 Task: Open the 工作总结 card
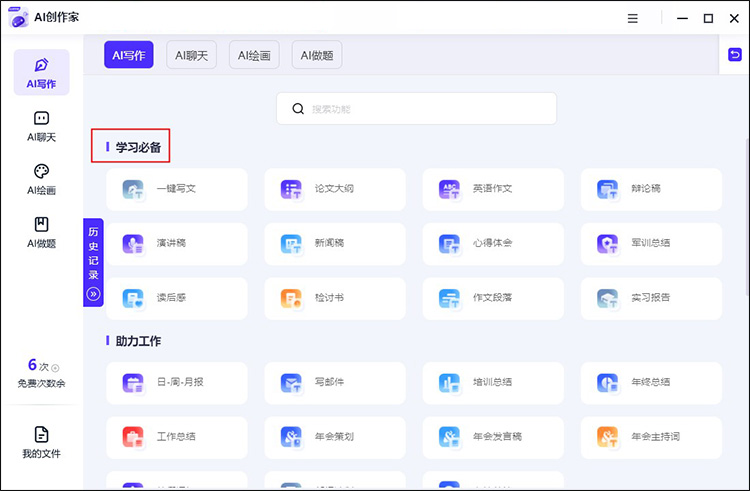pos(176,437)
